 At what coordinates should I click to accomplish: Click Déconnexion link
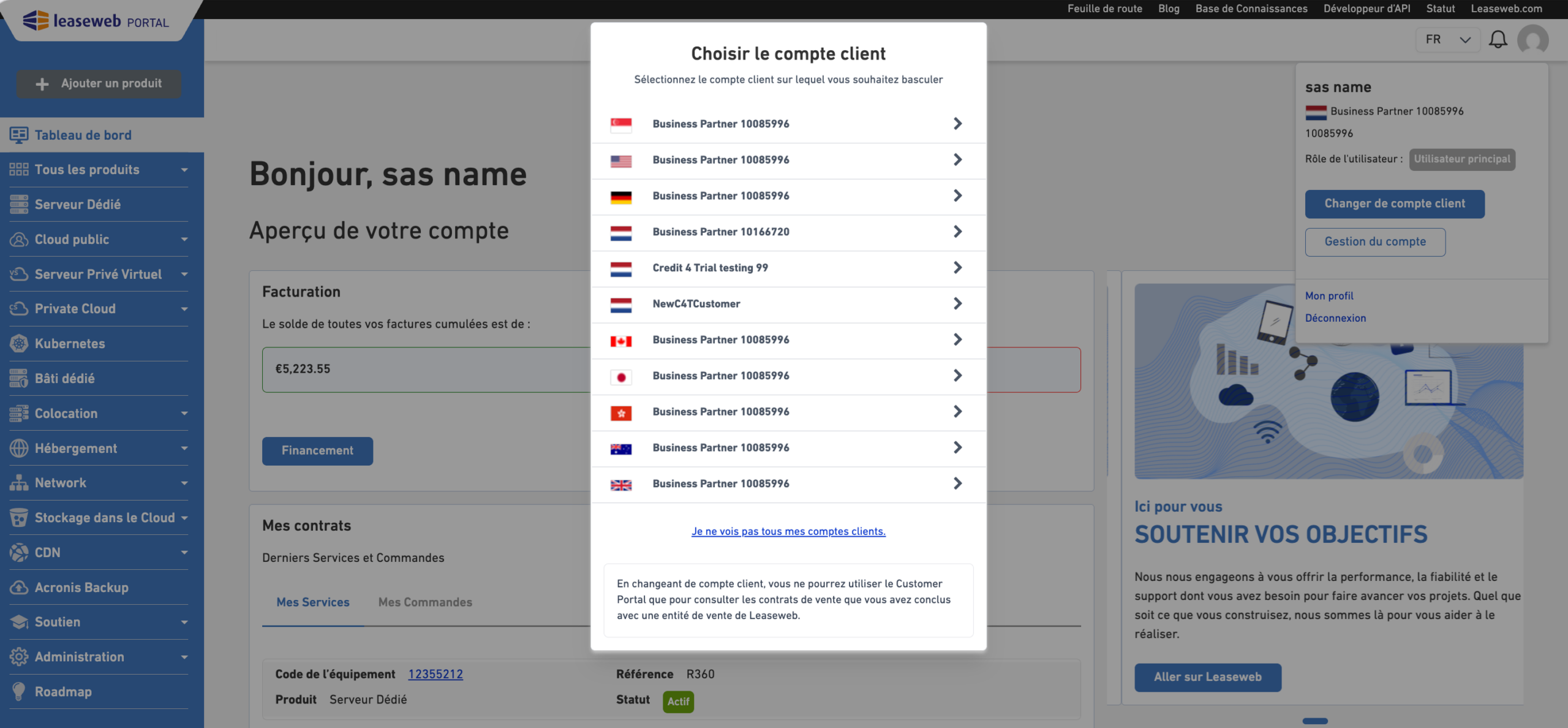click(x=1335, y=318)
